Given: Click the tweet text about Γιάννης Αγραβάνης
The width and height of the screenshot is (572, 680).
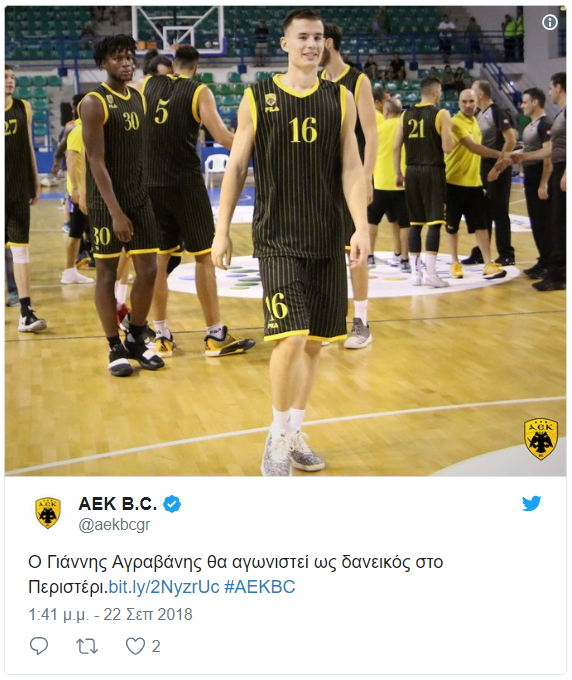Looking at the screenshot, I should [x=235, y=574].
